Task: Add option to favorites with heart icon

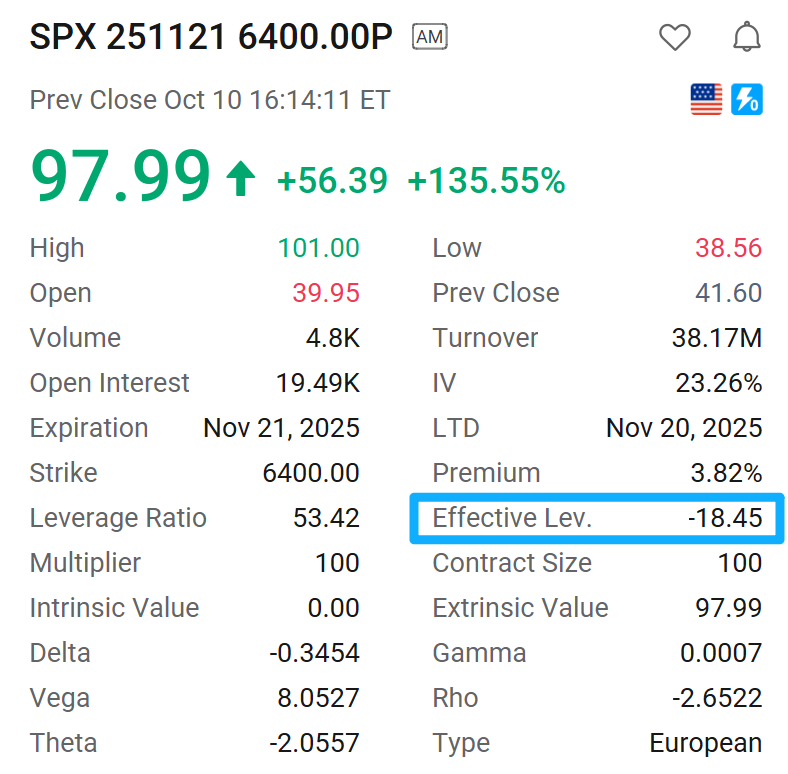Action: pyautogui.click(x=675, y=38)
